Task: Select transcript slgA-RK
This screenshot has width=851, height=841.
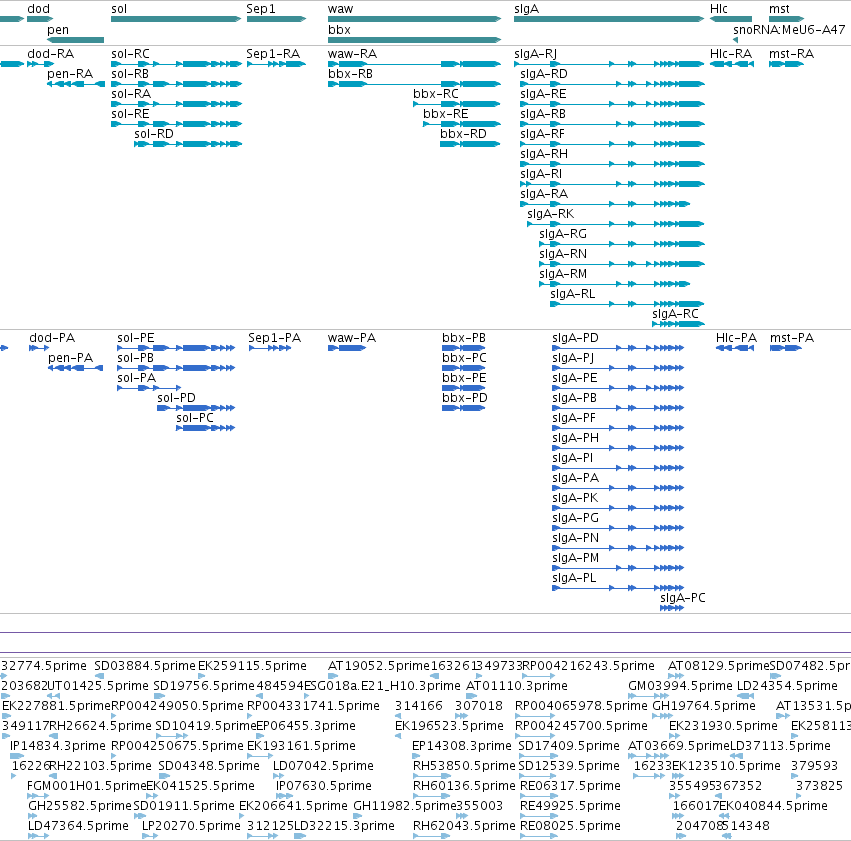Action: [x=550, y=214]
